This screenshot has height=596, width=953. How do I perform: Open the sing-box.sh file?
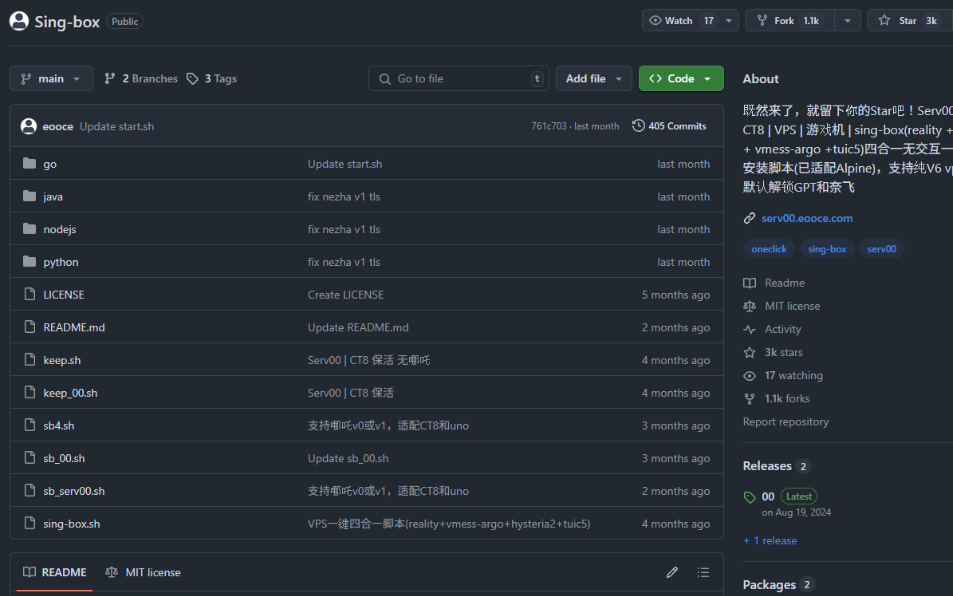coord(72,524)
